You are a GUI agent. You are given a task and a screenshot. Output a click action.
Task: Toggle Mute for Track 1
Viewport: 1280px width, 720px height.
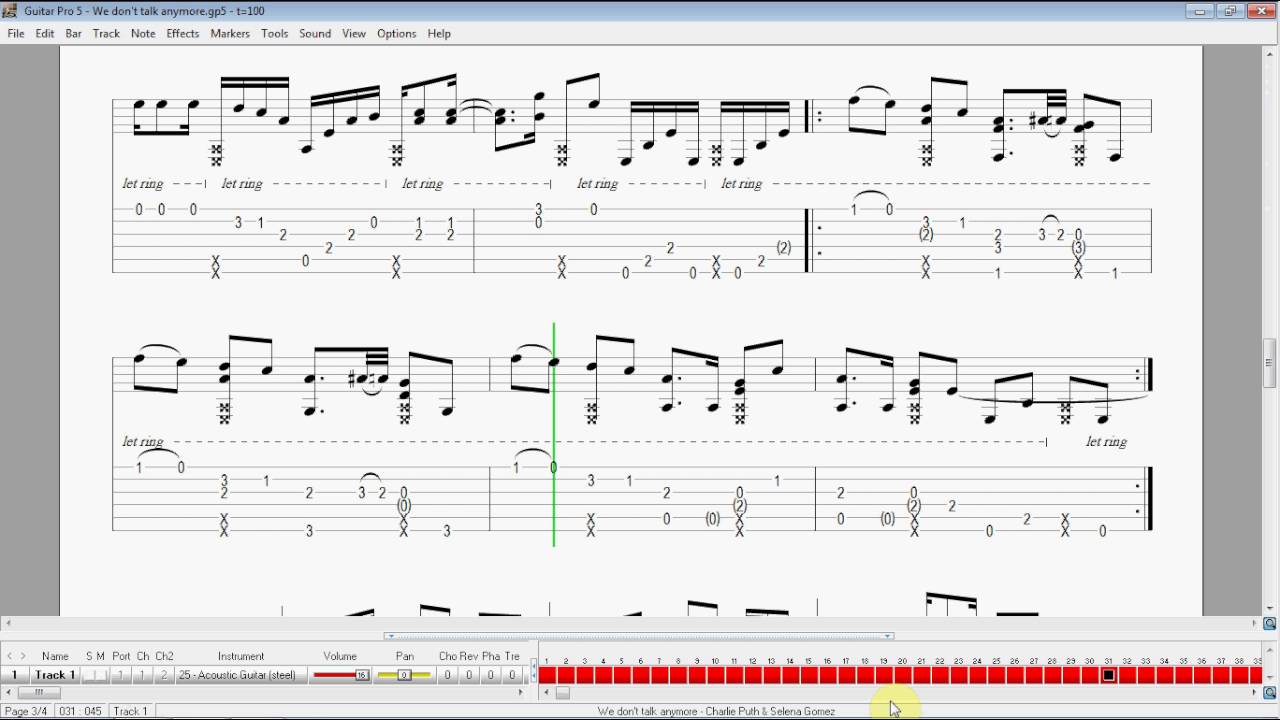pyautogui.click(x=101, y=675)
